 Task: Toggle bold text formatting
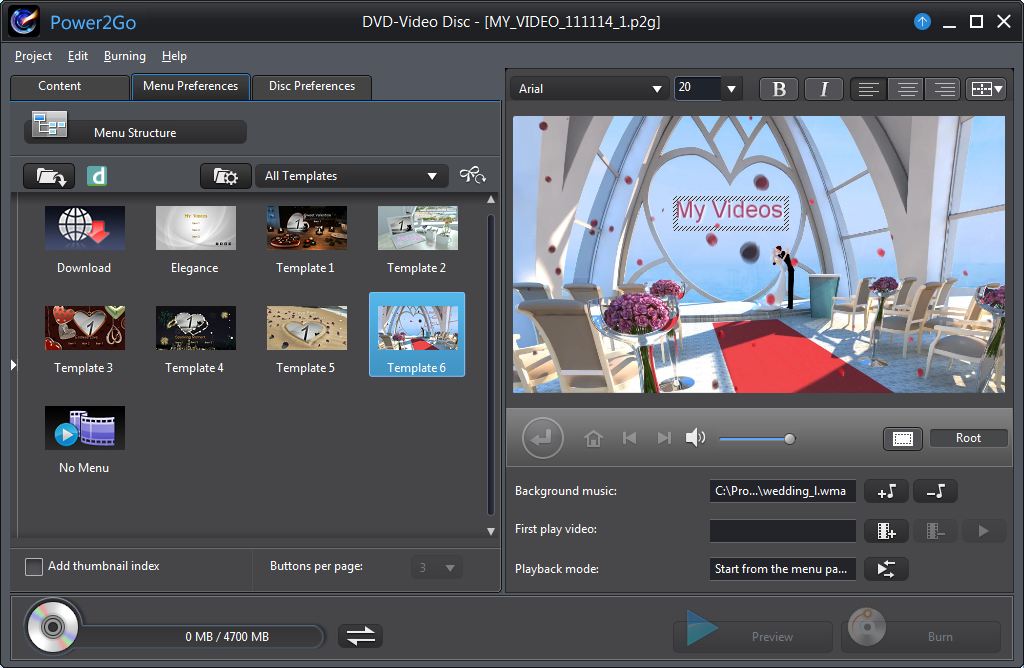779,88
